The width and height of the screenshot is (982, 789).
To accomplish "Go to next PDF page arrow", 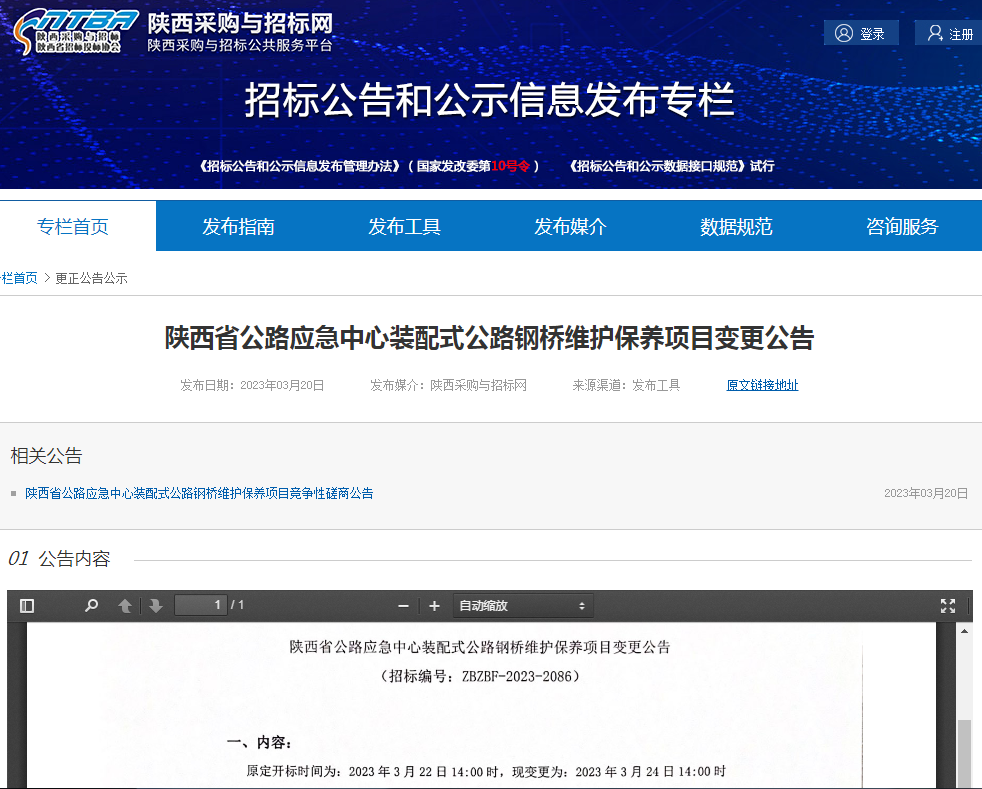I will click(156, 606).
